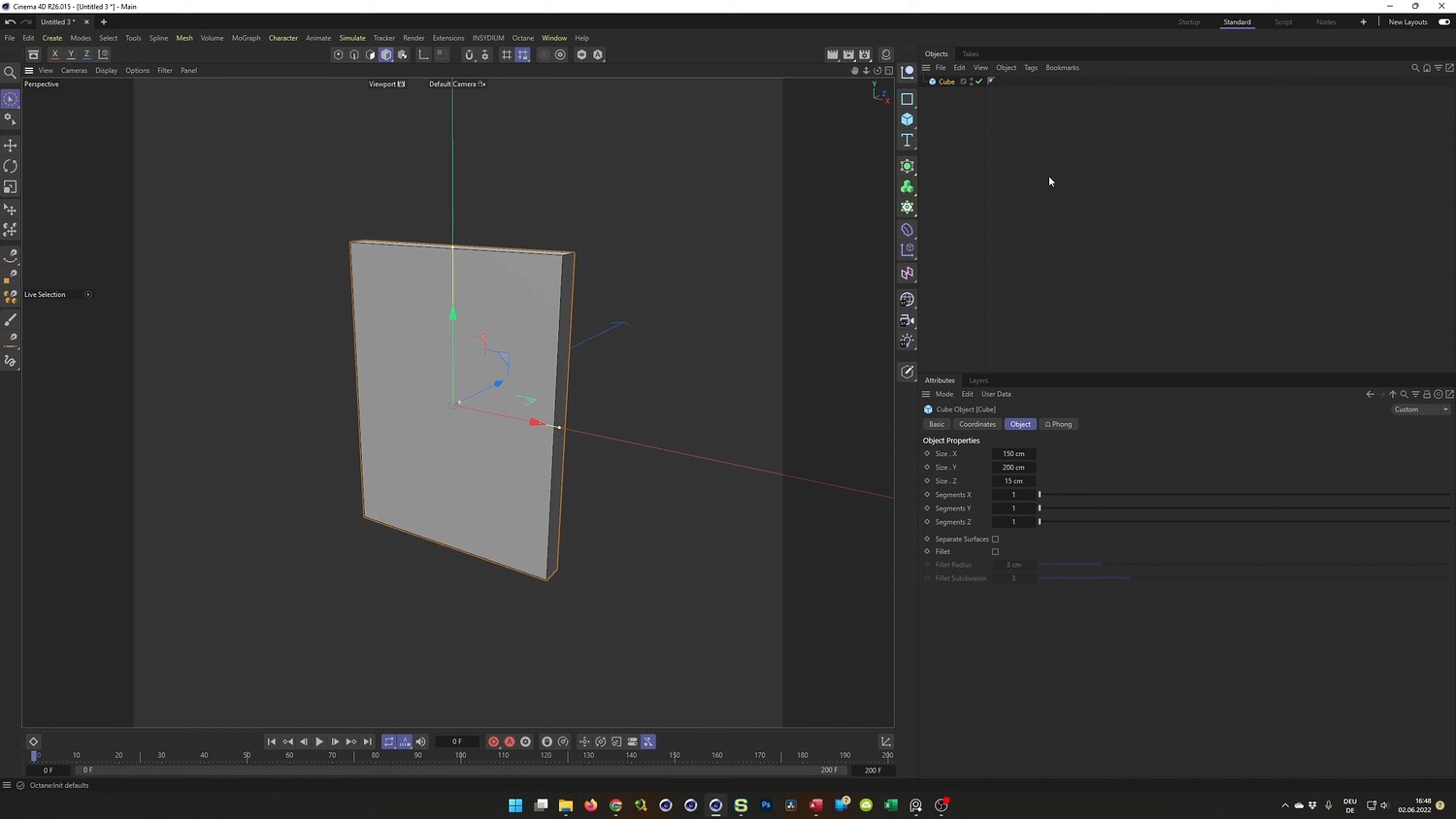The width and height of the screenshot is (1456, 819).
Task: Toggle Cube visibility dots in Object Manager
Action: pos(971,82)
